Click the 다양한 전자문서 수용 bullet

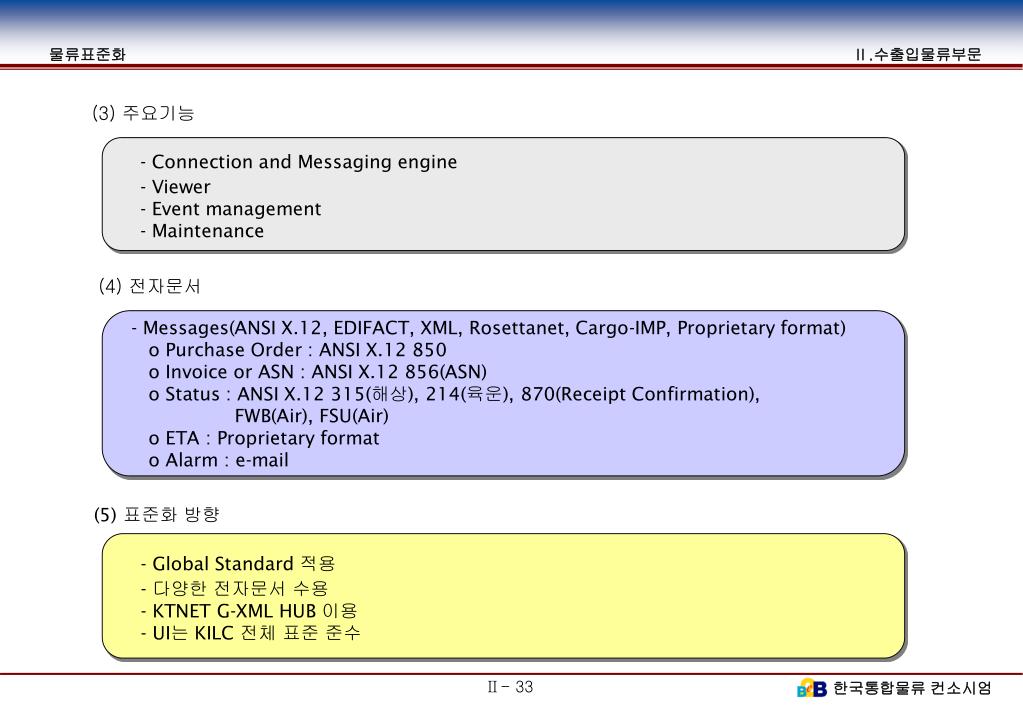[234, 589]
